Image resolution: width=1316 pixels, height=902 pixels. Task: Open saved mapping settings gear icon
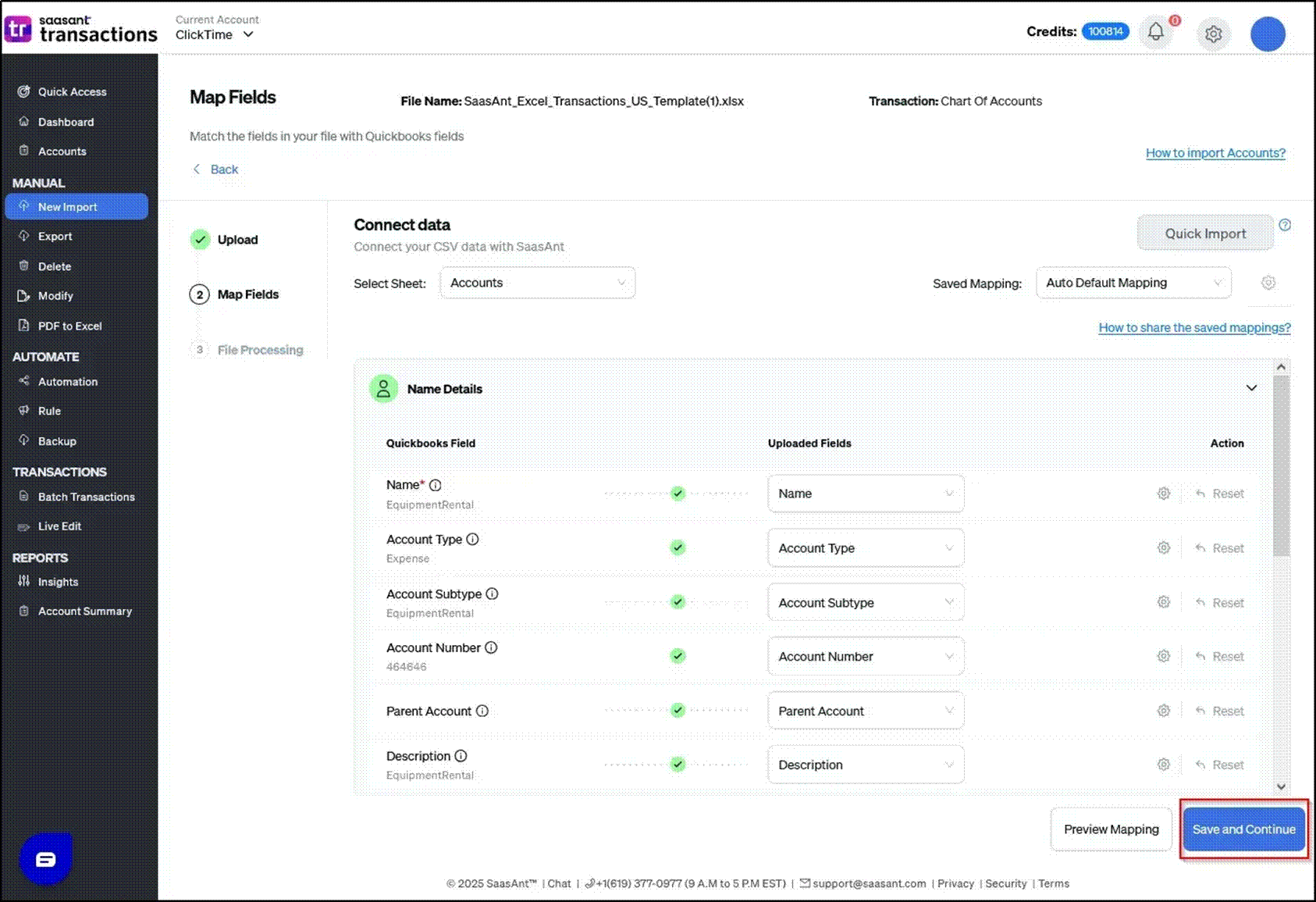pyautogui.click(x=1268, y=283)
